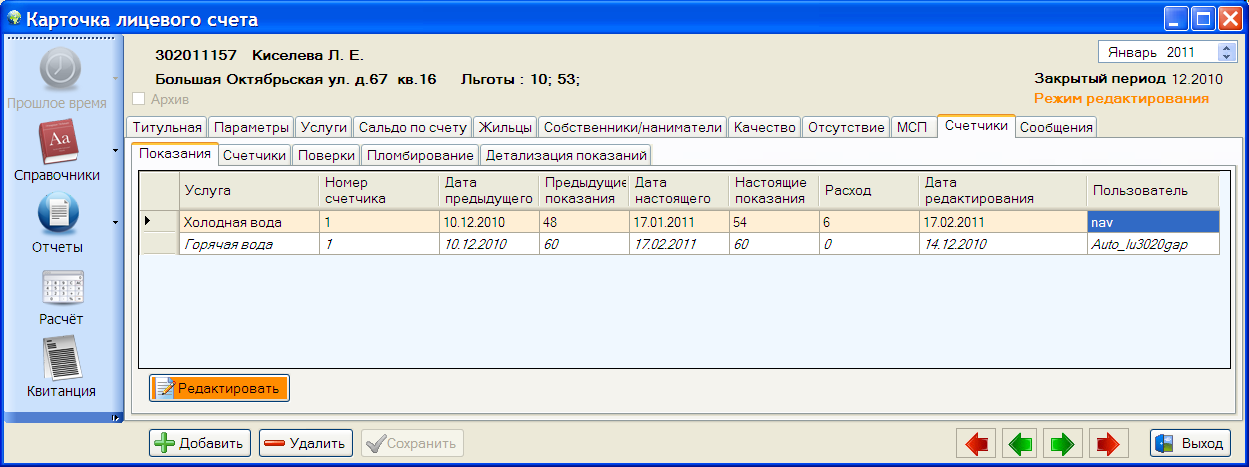Open the Справочники book icon
The width and height of the screenshot is (1249, 467).
[x=57, y=143]
